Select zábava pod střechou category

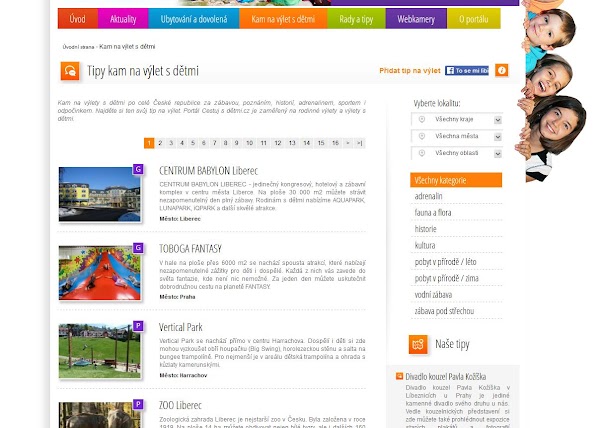click(444, 311)
